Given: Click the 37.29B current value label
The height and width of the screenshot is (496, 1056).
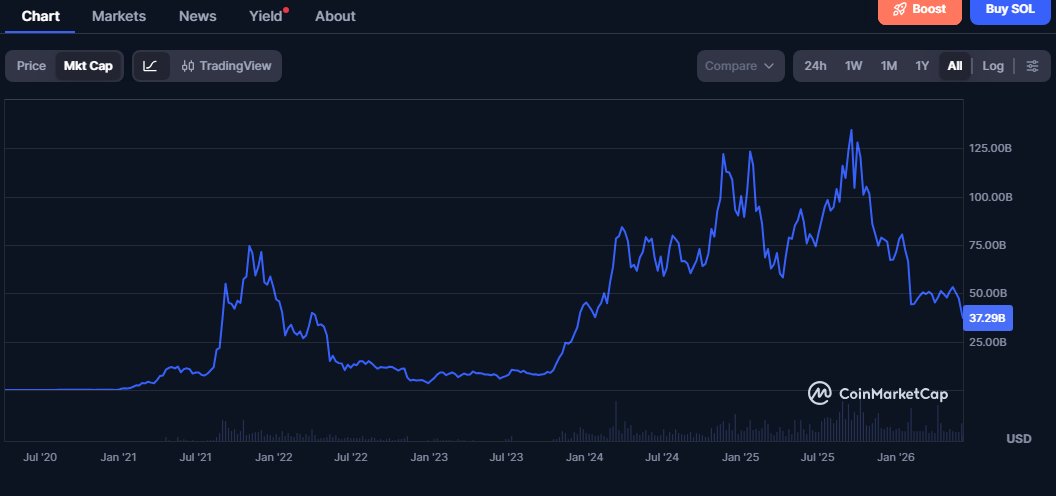Looking at the screenshot, I should point(988,317).
